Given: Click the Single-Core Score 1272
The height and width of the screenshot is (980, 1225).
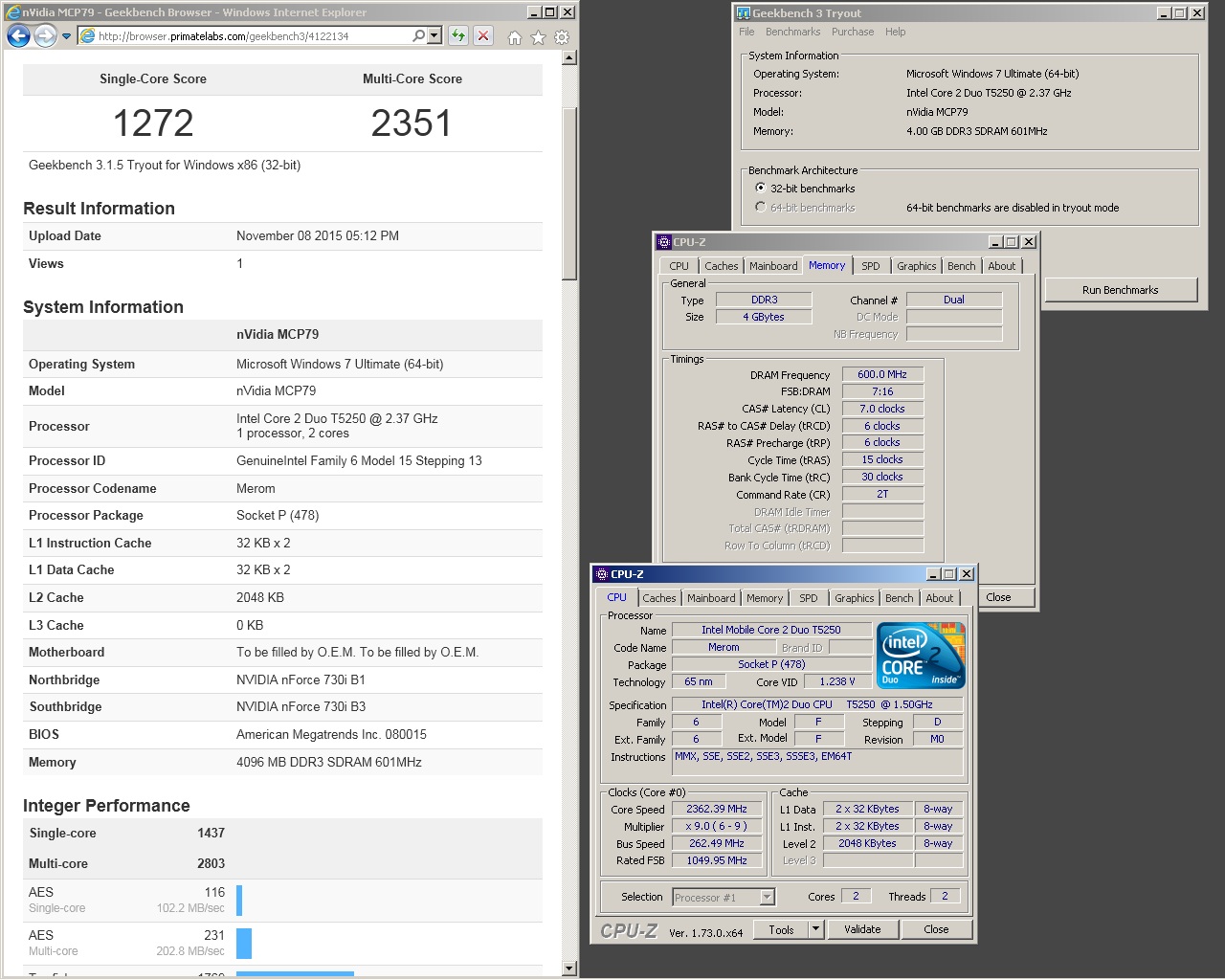Looking at the screenshot, I should [x=153, y=123].
